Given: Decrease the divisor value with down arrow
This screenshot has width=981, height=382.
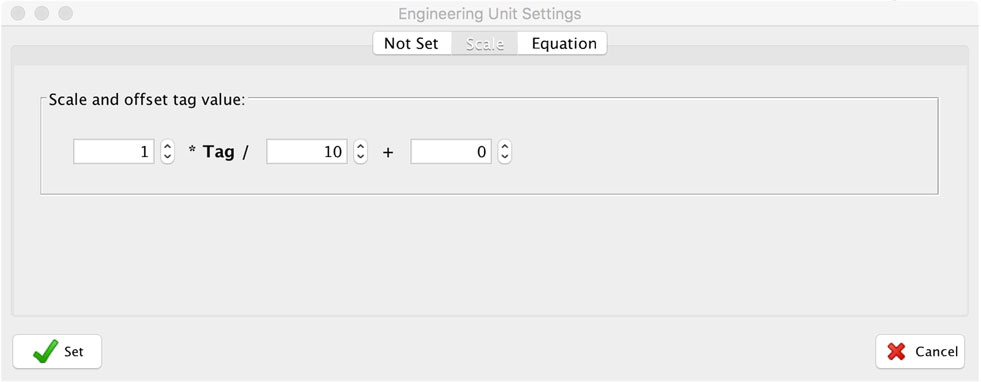Looking at the screenshot, I should (x=360, y=158).
